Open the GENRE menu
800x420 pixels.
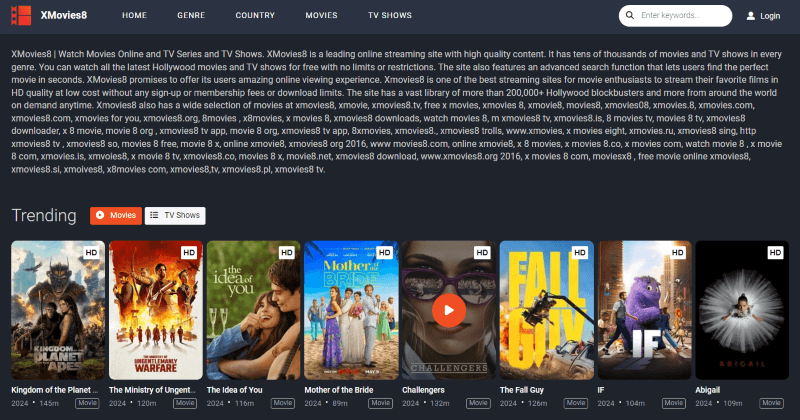pyautogui.click(x=191, y=15)
